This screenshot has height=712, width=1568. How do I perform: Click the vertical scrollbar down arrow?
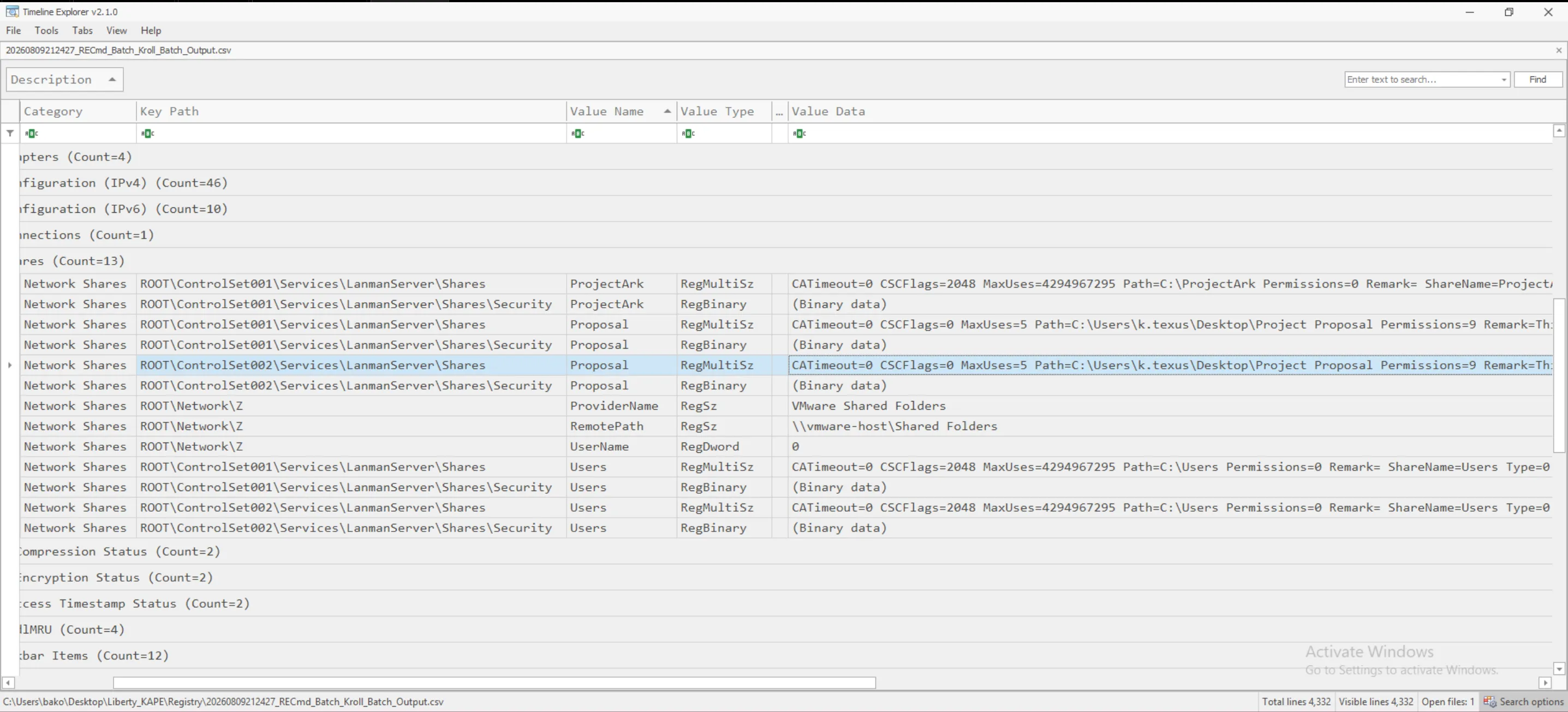point(1559,669)
